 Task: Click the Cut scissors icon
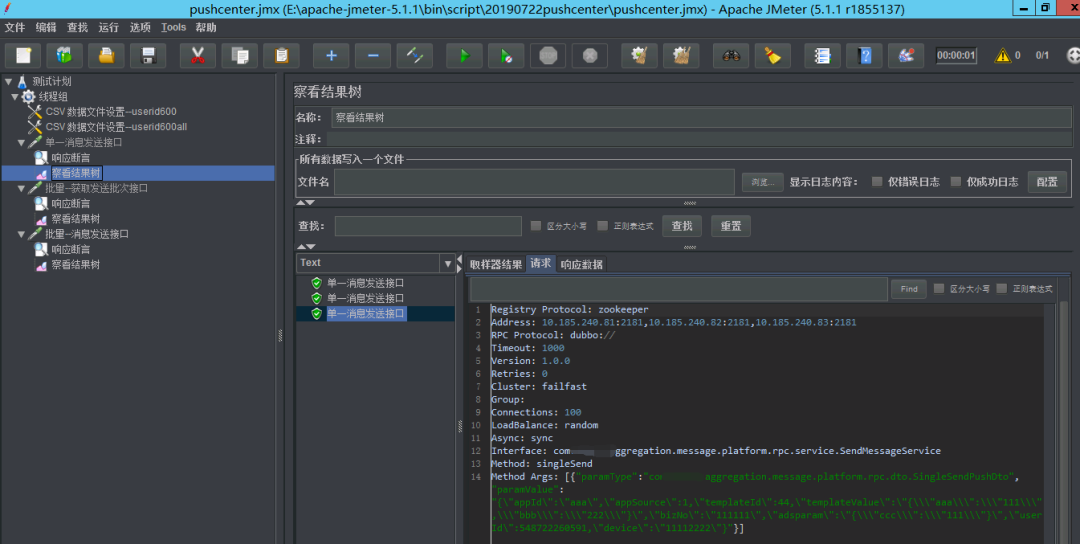click(x=197, y=56)
